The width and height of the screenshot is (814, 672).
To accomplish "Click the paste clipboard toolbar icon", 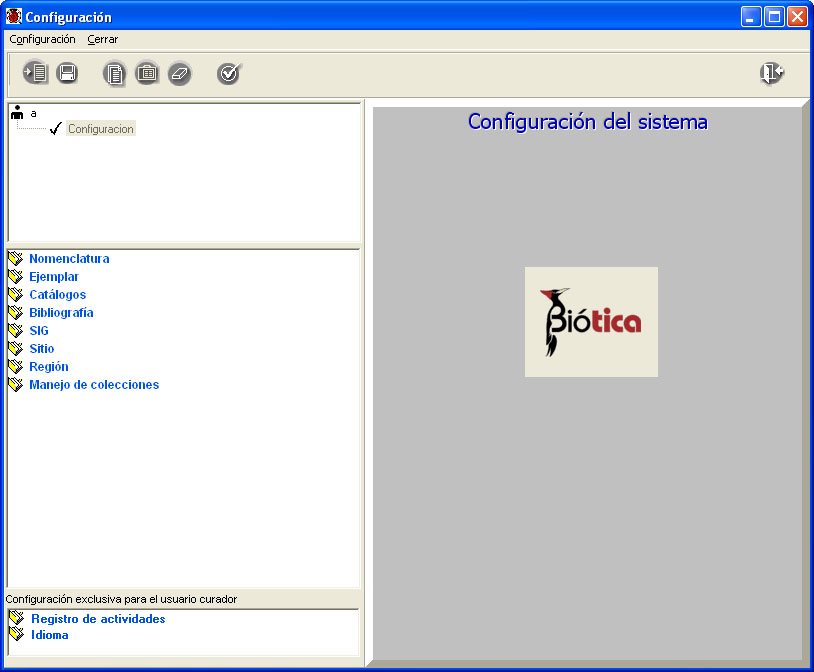I will (147, 73).
